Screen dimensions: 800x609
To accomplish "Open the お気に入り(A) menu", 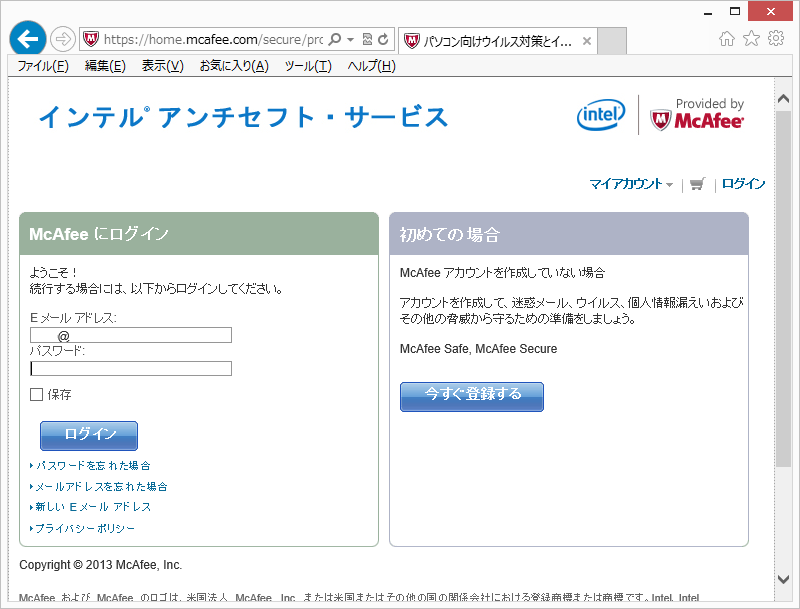I will click(234, 66).
